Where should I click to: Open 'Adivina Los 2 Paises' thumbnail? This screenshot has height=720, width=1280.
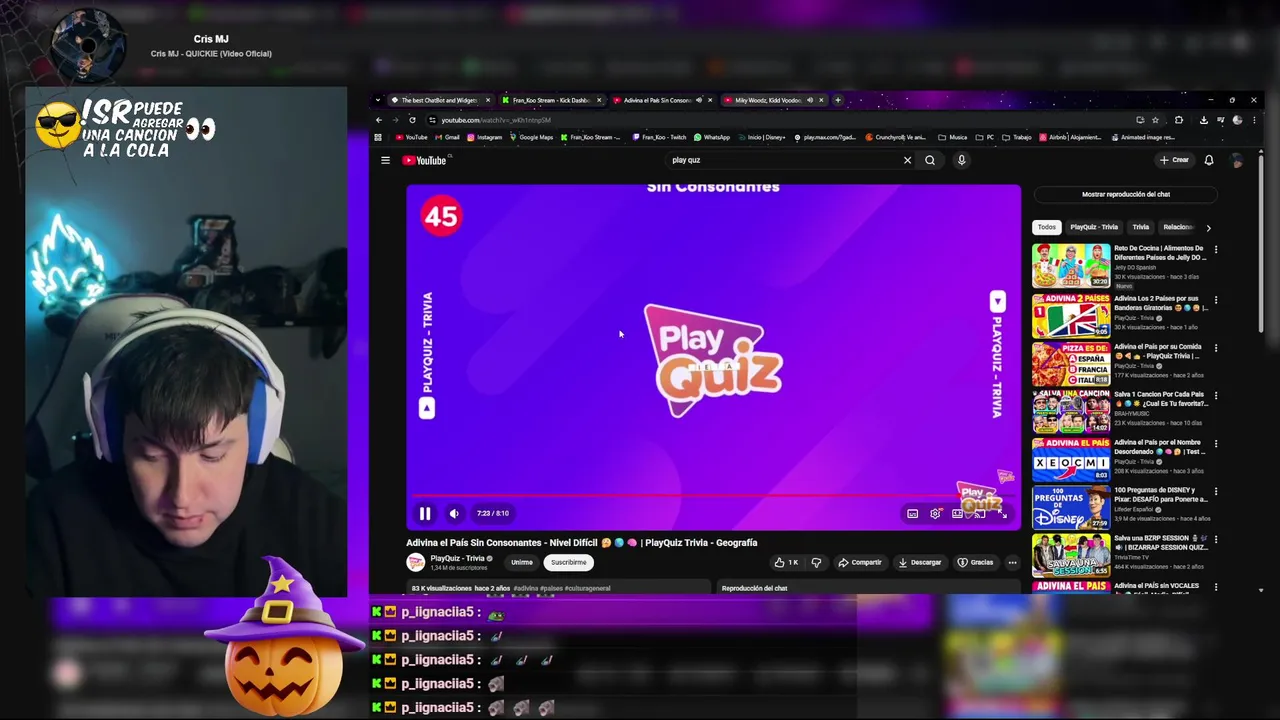coord(1071,315)
